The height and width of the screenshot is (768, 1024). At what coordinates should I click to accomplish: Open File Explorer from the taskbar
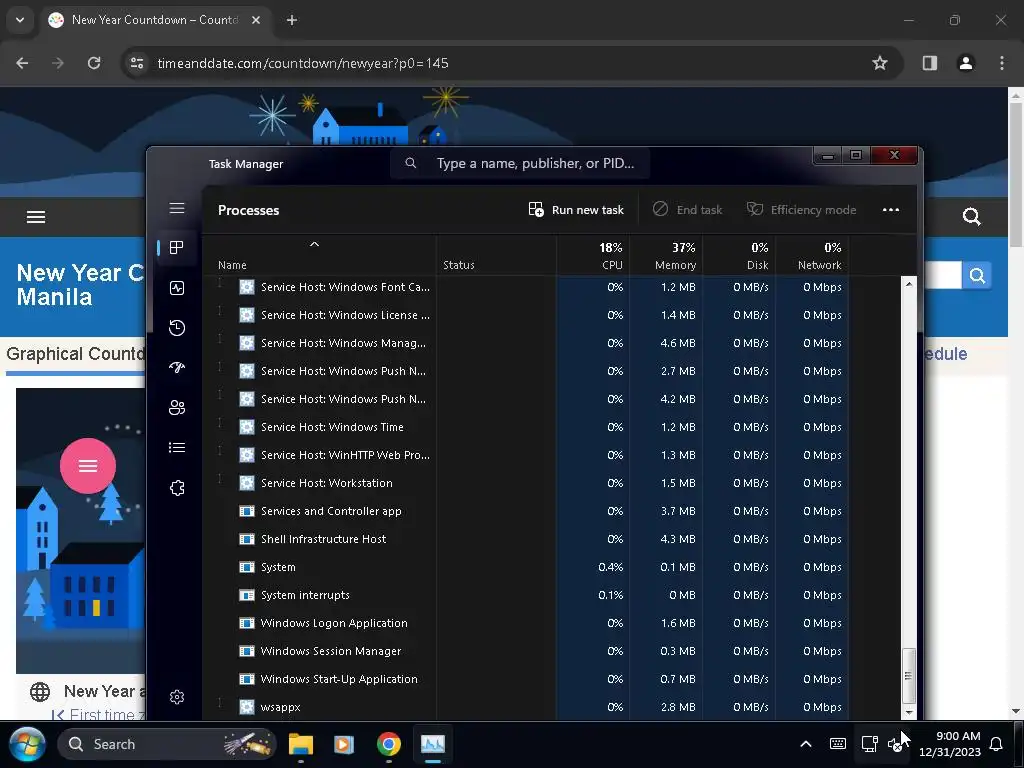coord(301,744)
